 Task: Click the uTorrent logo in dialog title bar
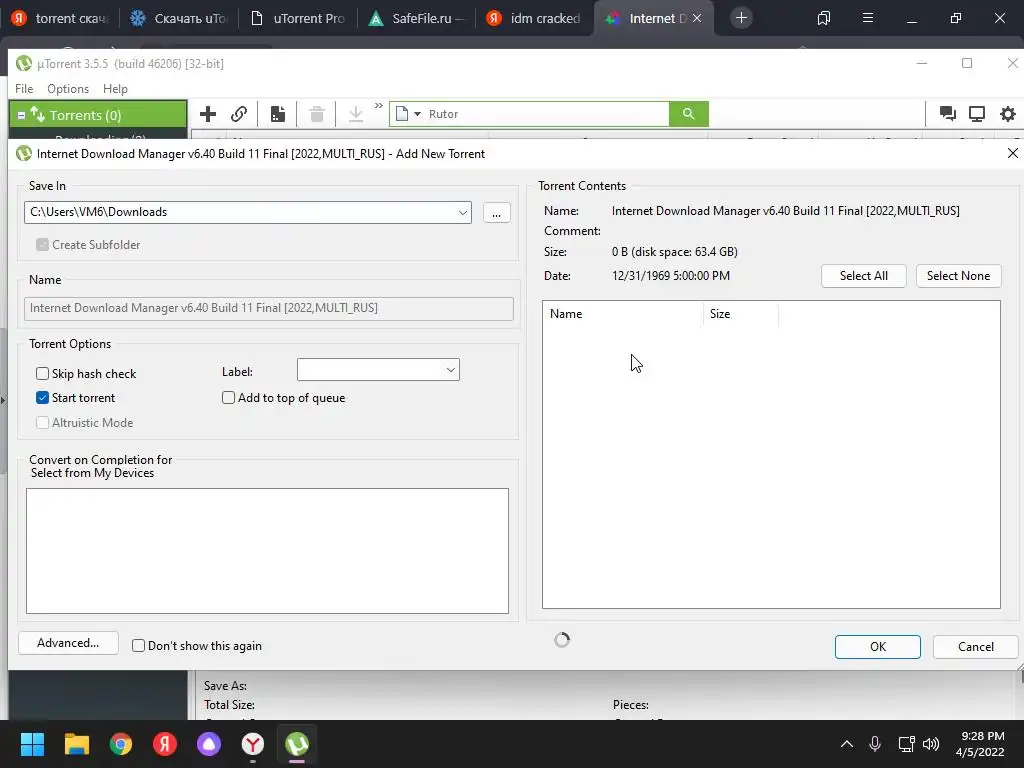coord(24,153)
